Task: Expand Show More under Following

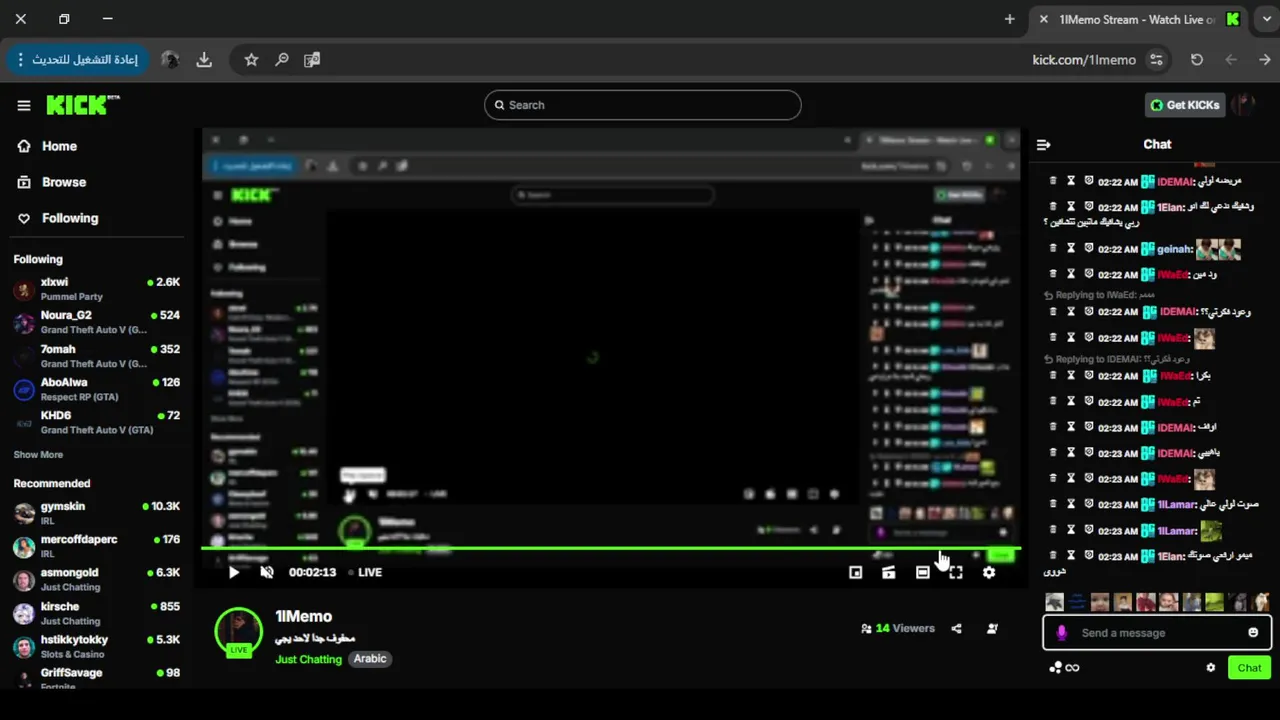Action: [x=38, y=455]
